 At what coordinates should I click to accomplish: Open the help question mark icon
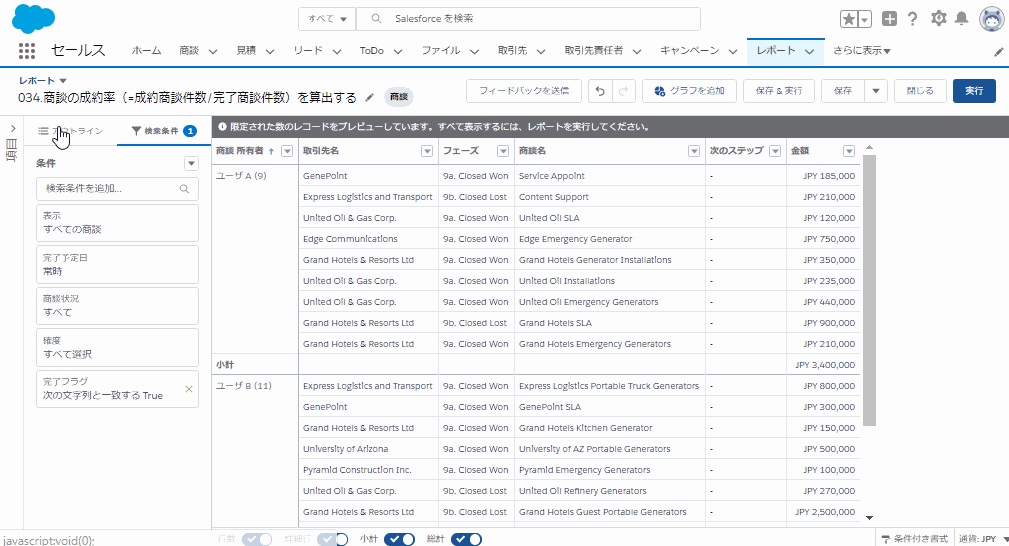912,19
